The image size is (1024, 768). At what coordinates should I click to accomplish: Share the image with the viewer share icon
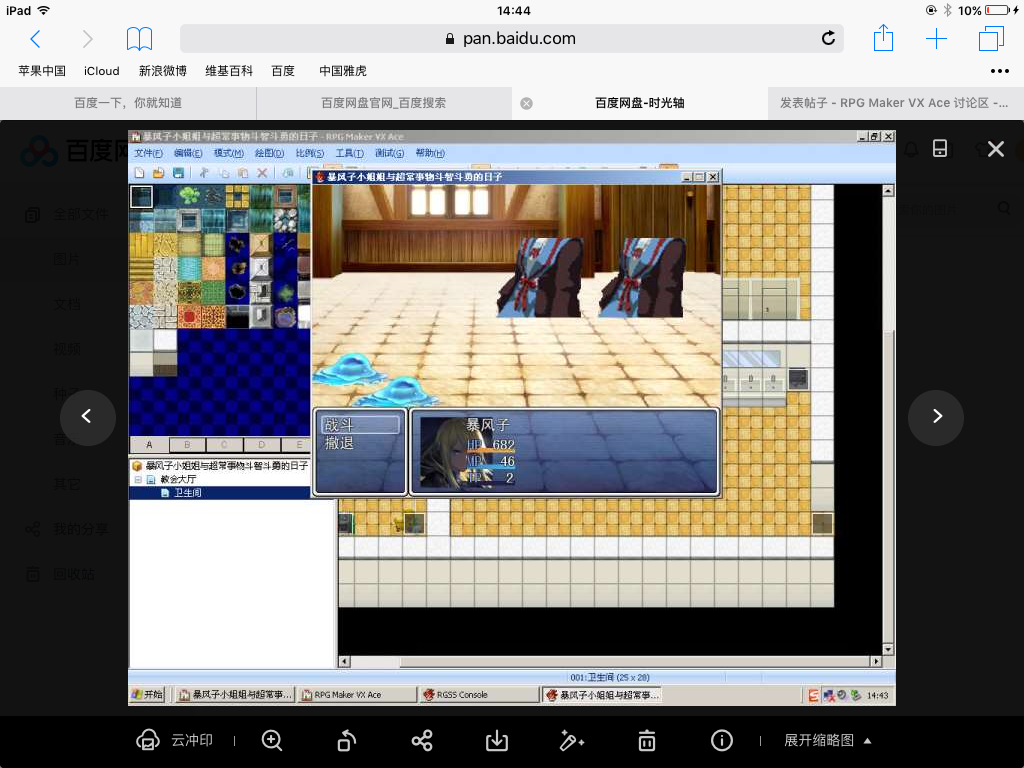coord(422,740)
